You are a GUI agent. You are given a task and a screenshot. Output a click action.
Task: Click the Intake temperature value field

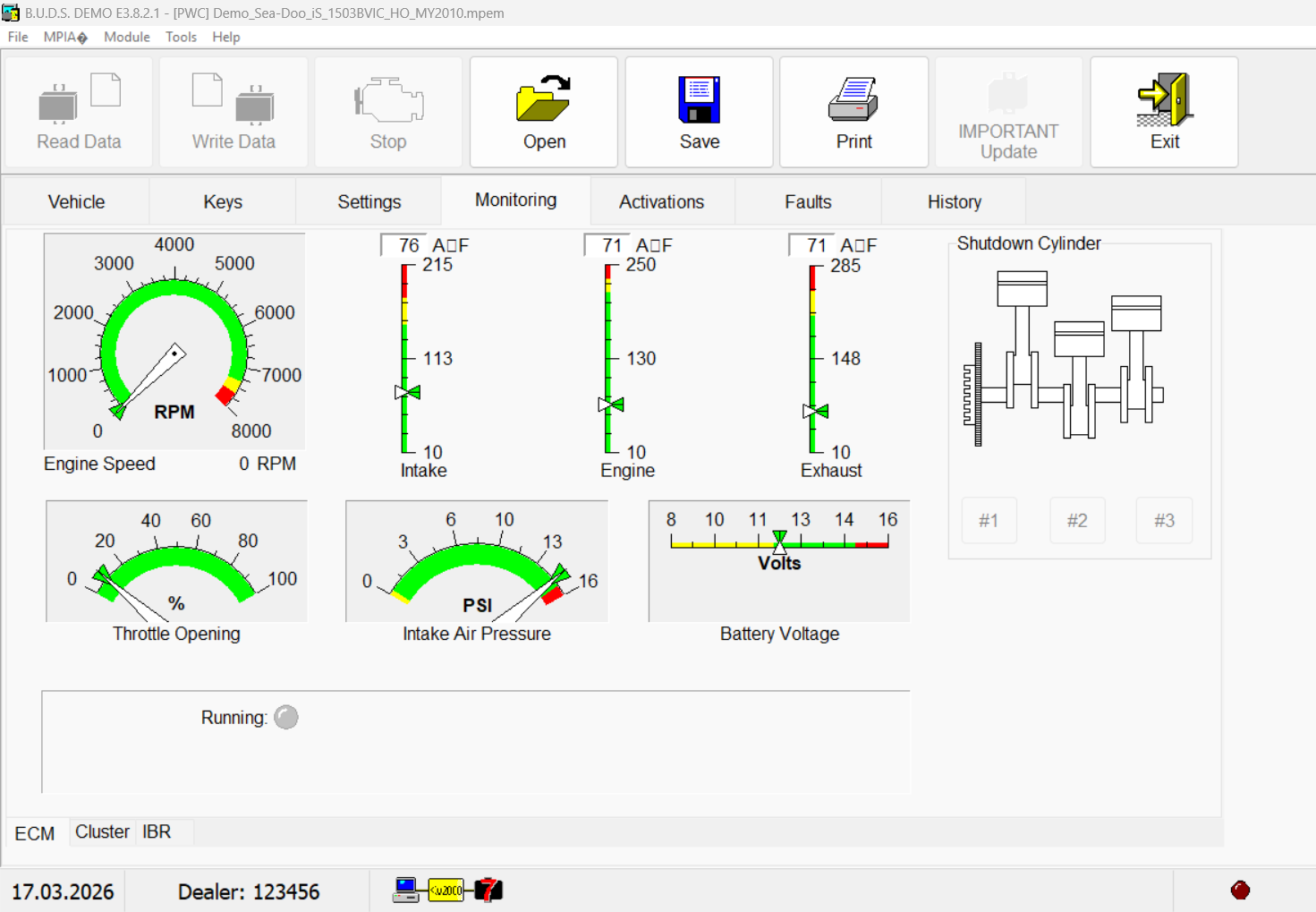tap(404, 245)
